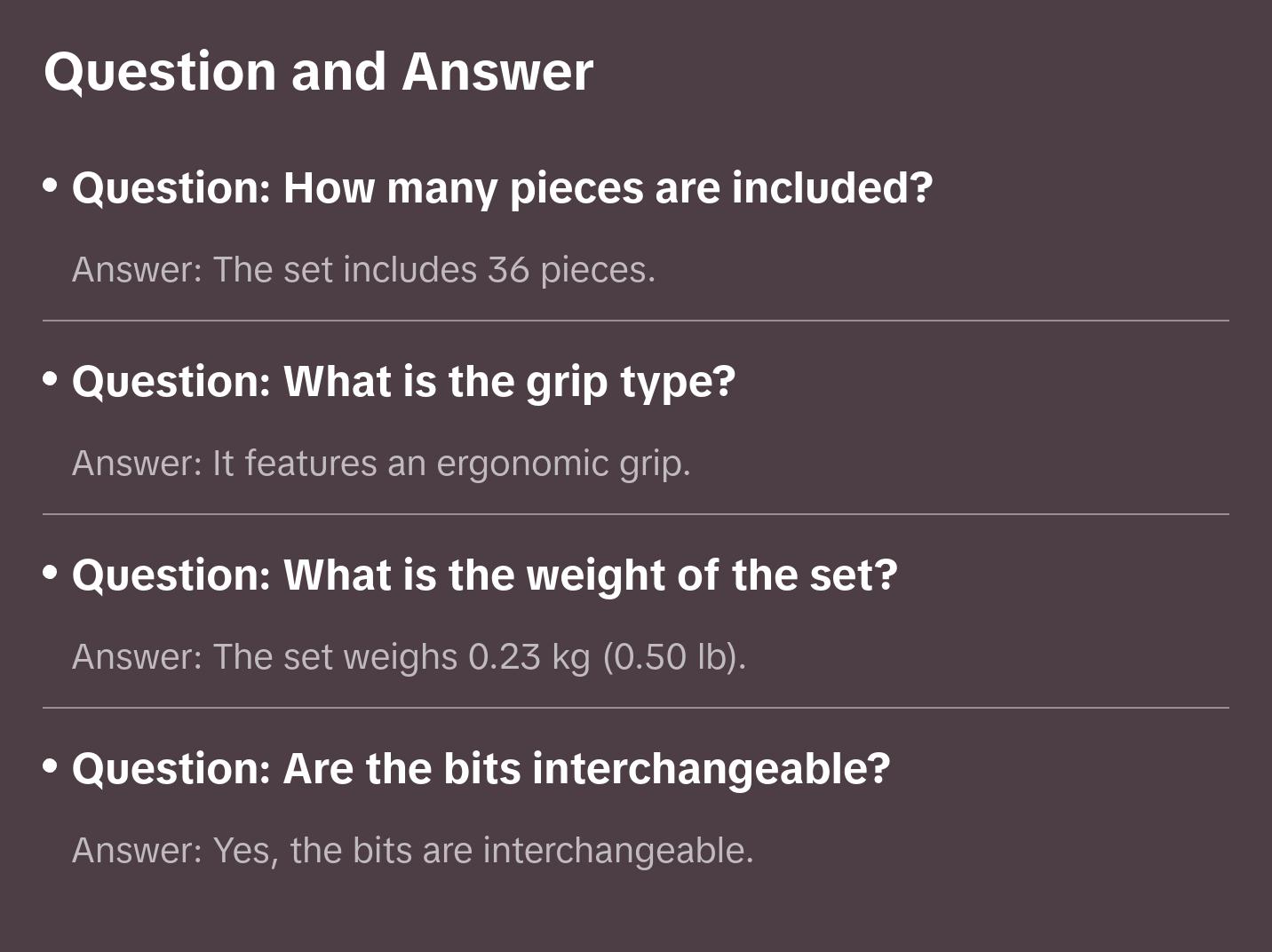
Task: Click the answer "The set includes 36 pieces"
Action: (x=363, y=270)
